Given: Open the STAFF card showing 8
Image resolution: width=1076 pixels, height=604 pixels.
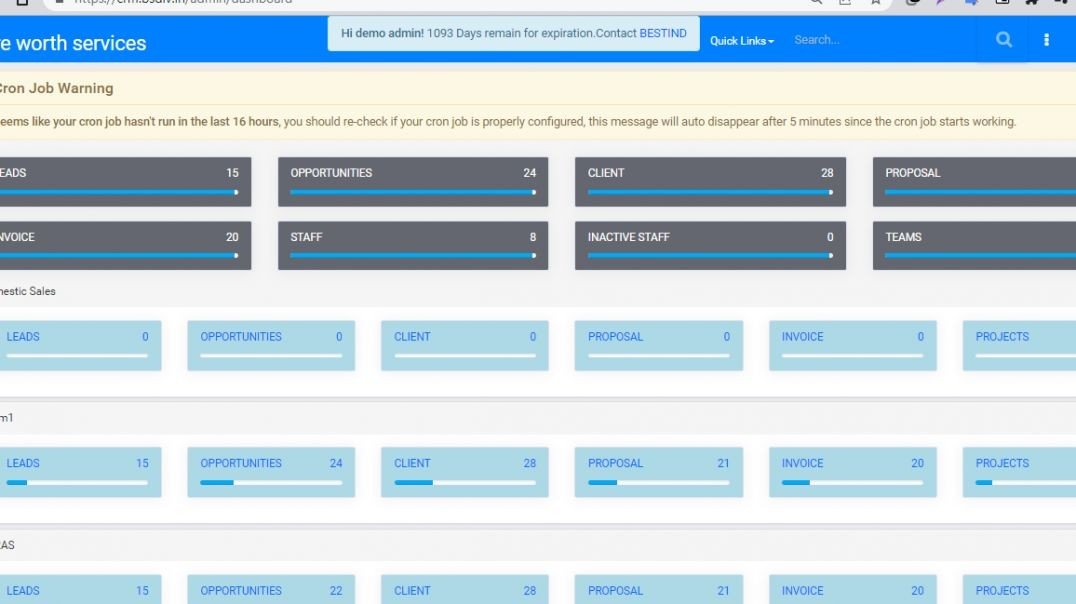Looking at the screenshot, I should point(413,245).
